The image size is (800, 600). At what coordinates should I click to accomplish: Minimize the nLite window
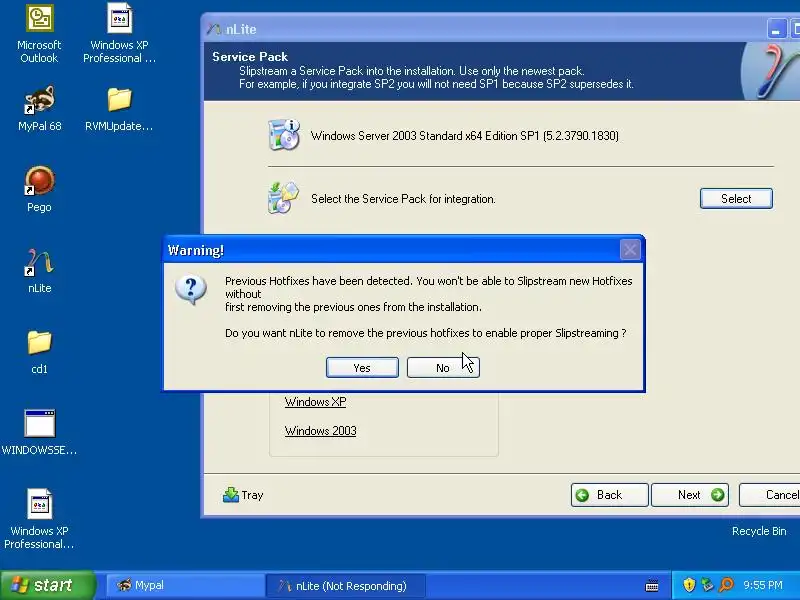[x=776, y=30]
